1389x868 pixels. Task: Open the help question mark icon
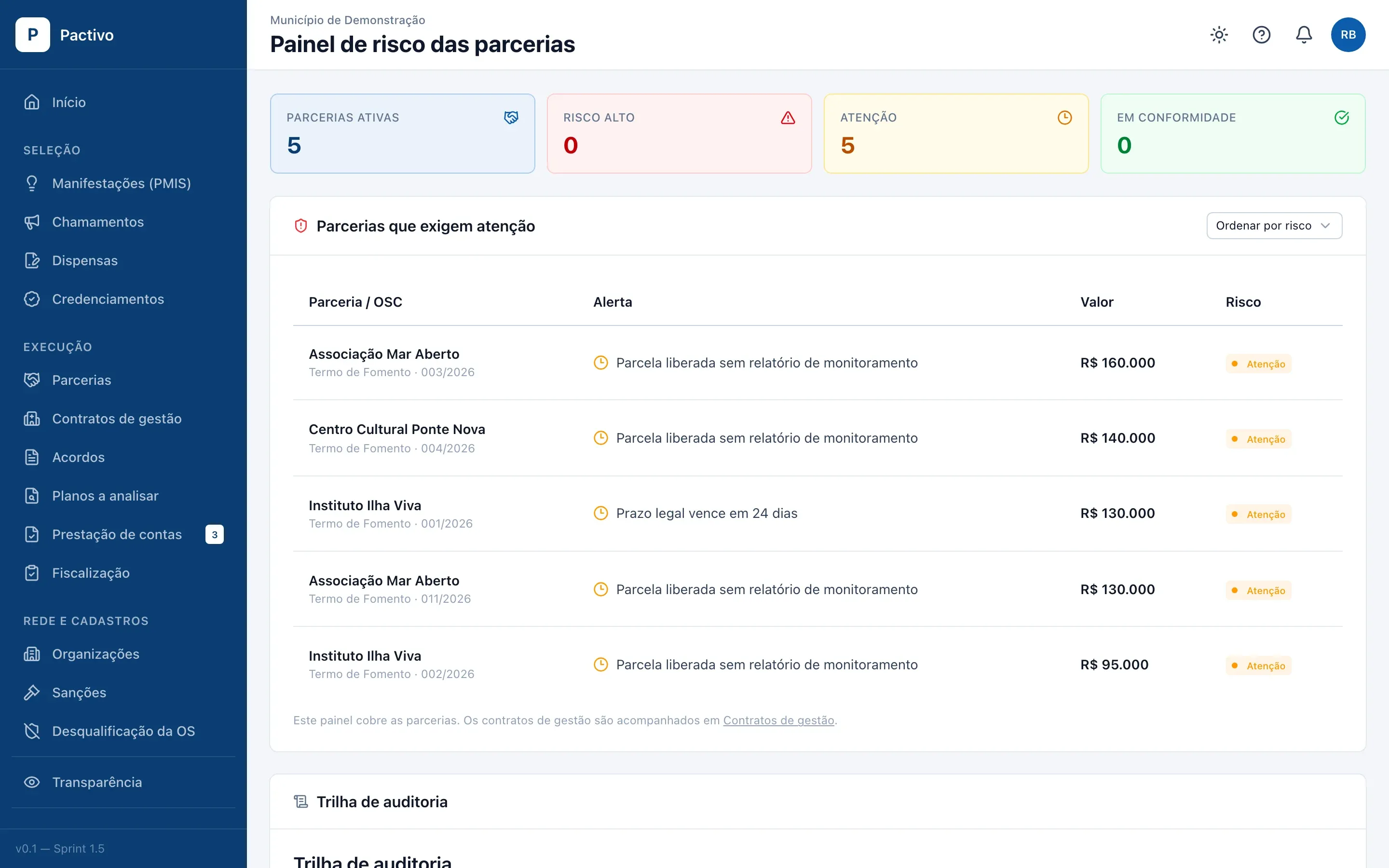pos(1261,35)
